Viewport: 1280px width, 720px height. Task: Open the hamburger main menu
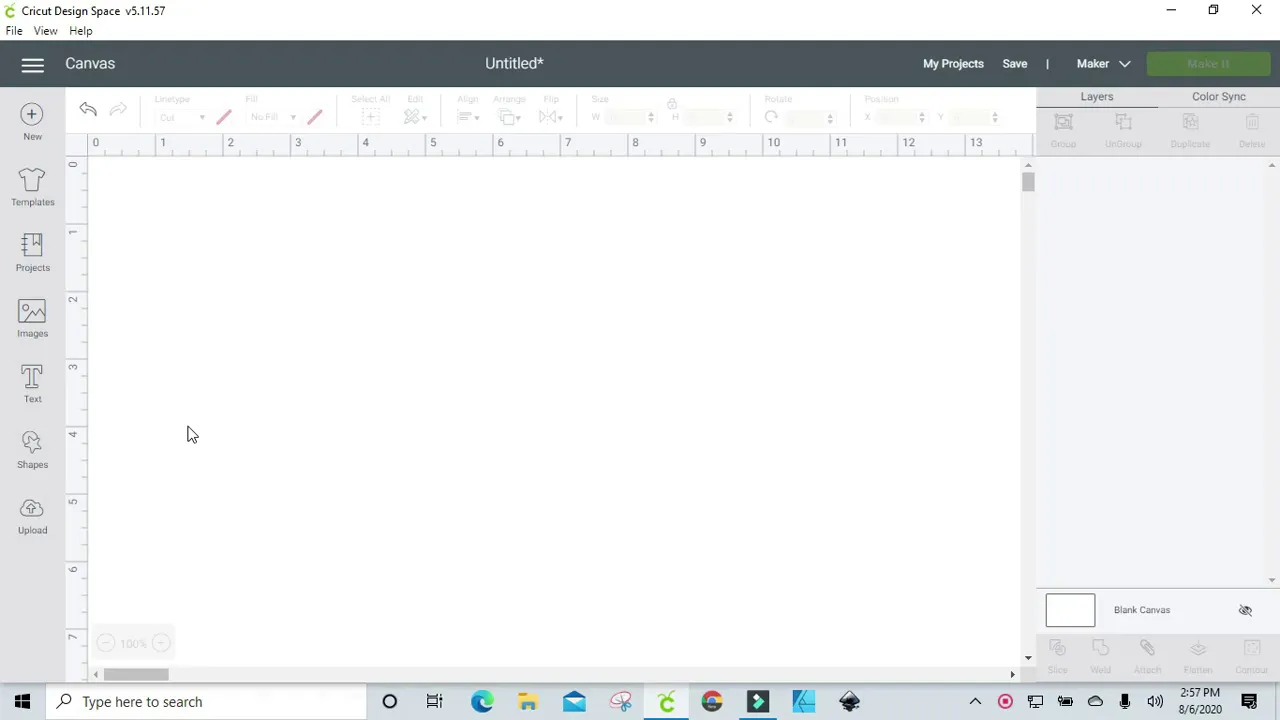point(32,65)
